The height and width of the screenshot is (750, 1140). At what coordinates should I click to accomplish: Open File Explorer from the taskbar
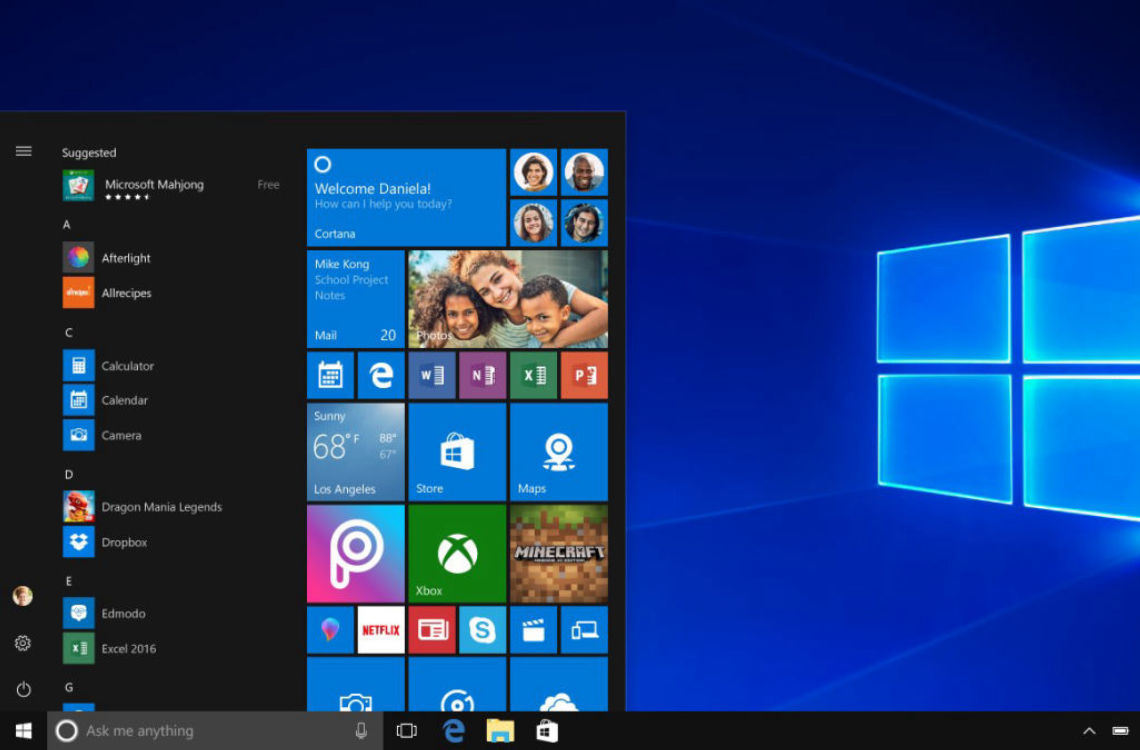pos(500,731)
